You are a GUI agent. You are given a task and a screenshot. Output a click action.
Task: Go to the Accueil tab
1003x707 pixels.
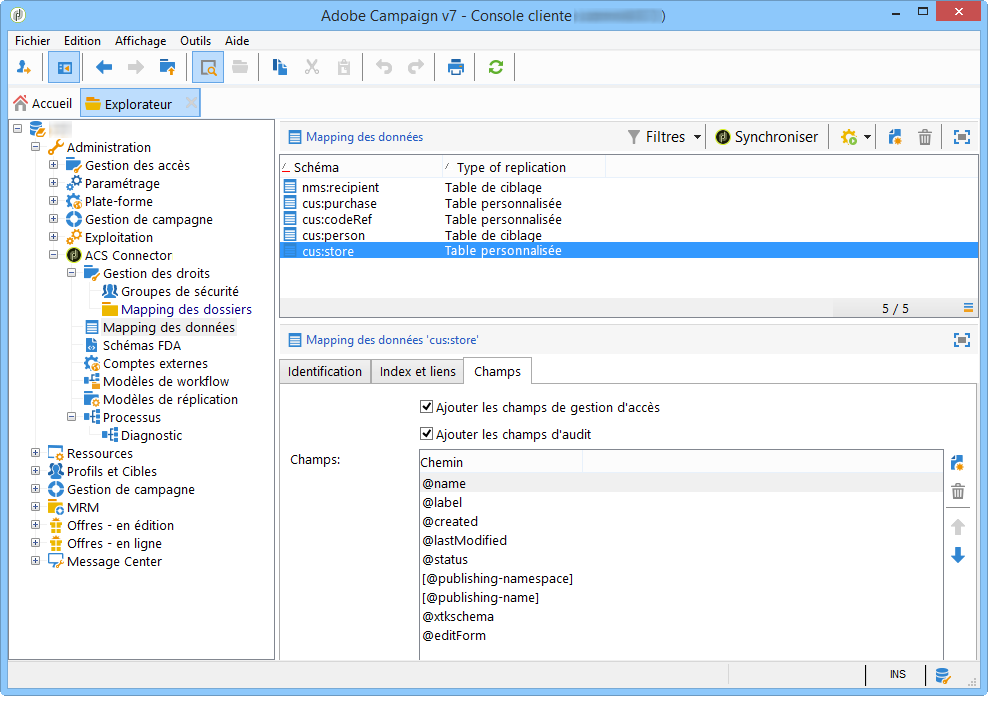click(x=43, y=104)
